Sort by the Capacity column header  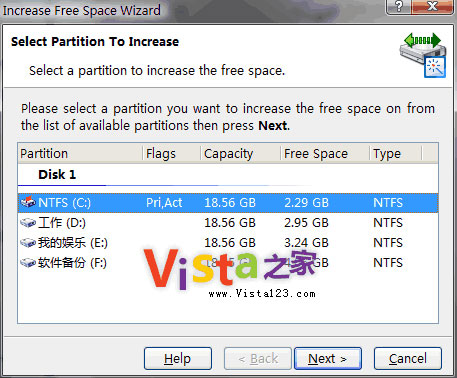[241, 153]
